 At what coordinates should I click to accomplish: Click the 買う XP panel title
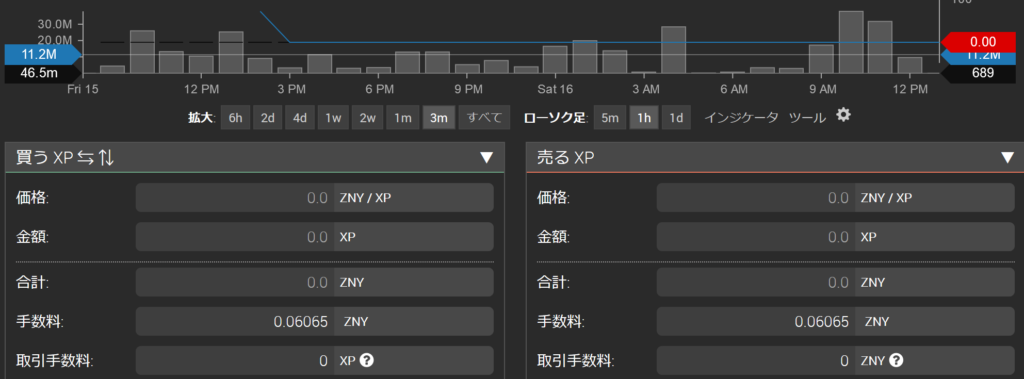tap(44, 157)
